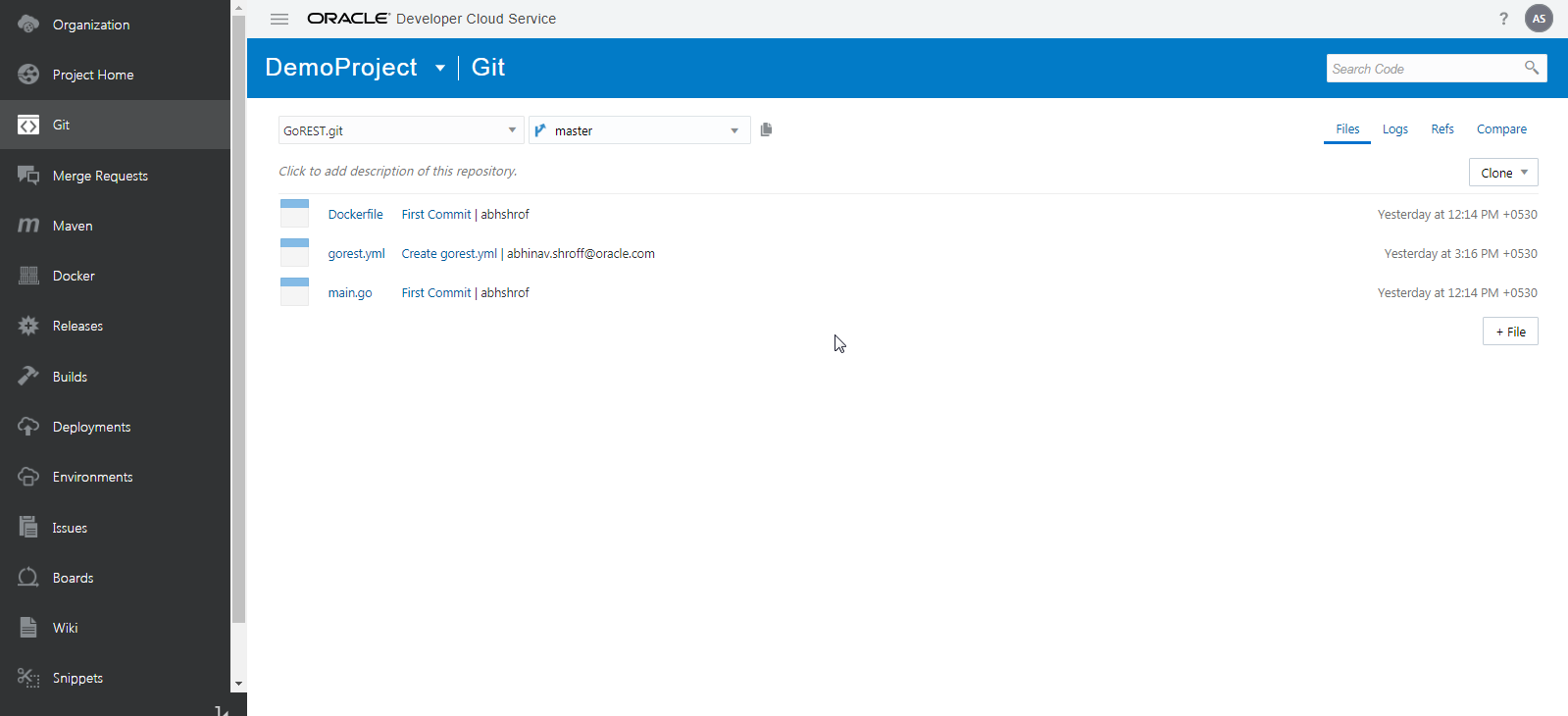Click the Boards sidebar icon

coord(28,578)
